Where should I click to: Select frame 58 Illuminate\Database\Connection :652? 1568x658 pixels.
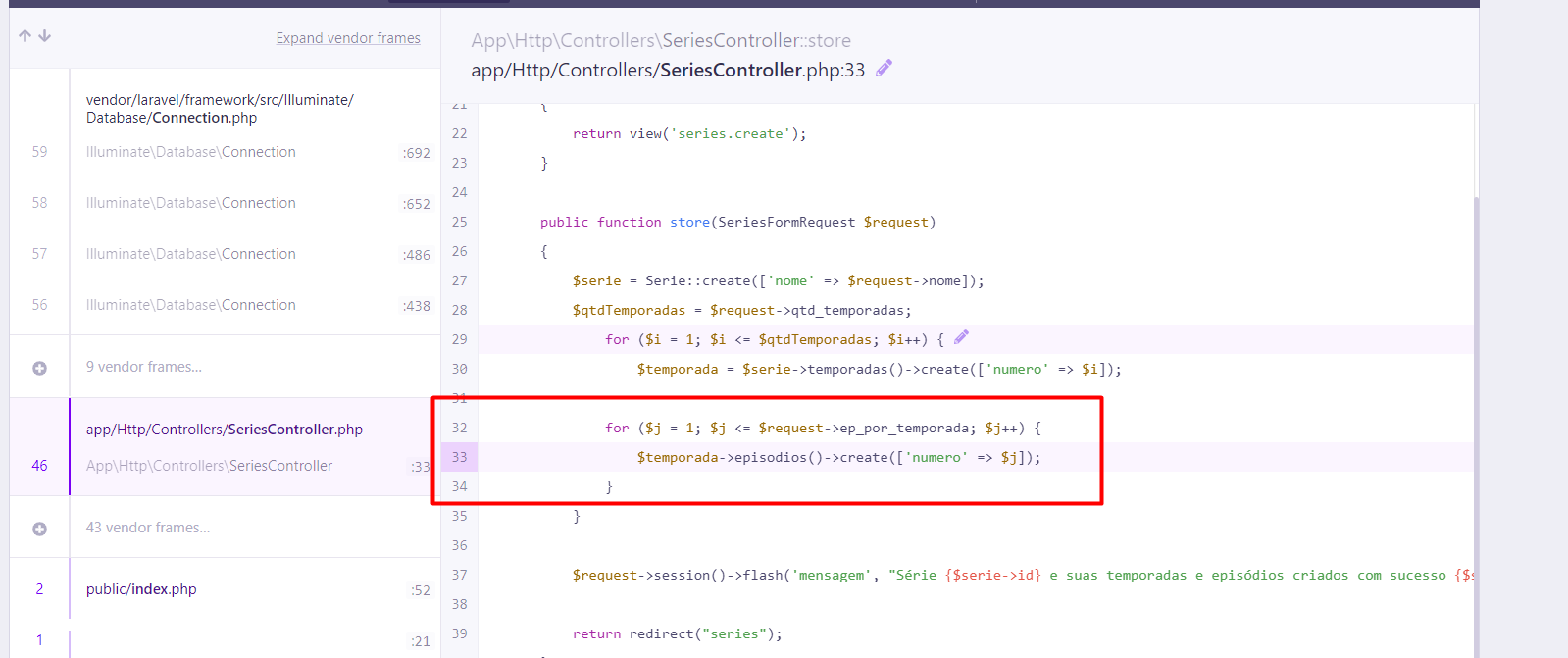(x=225, y=203)
